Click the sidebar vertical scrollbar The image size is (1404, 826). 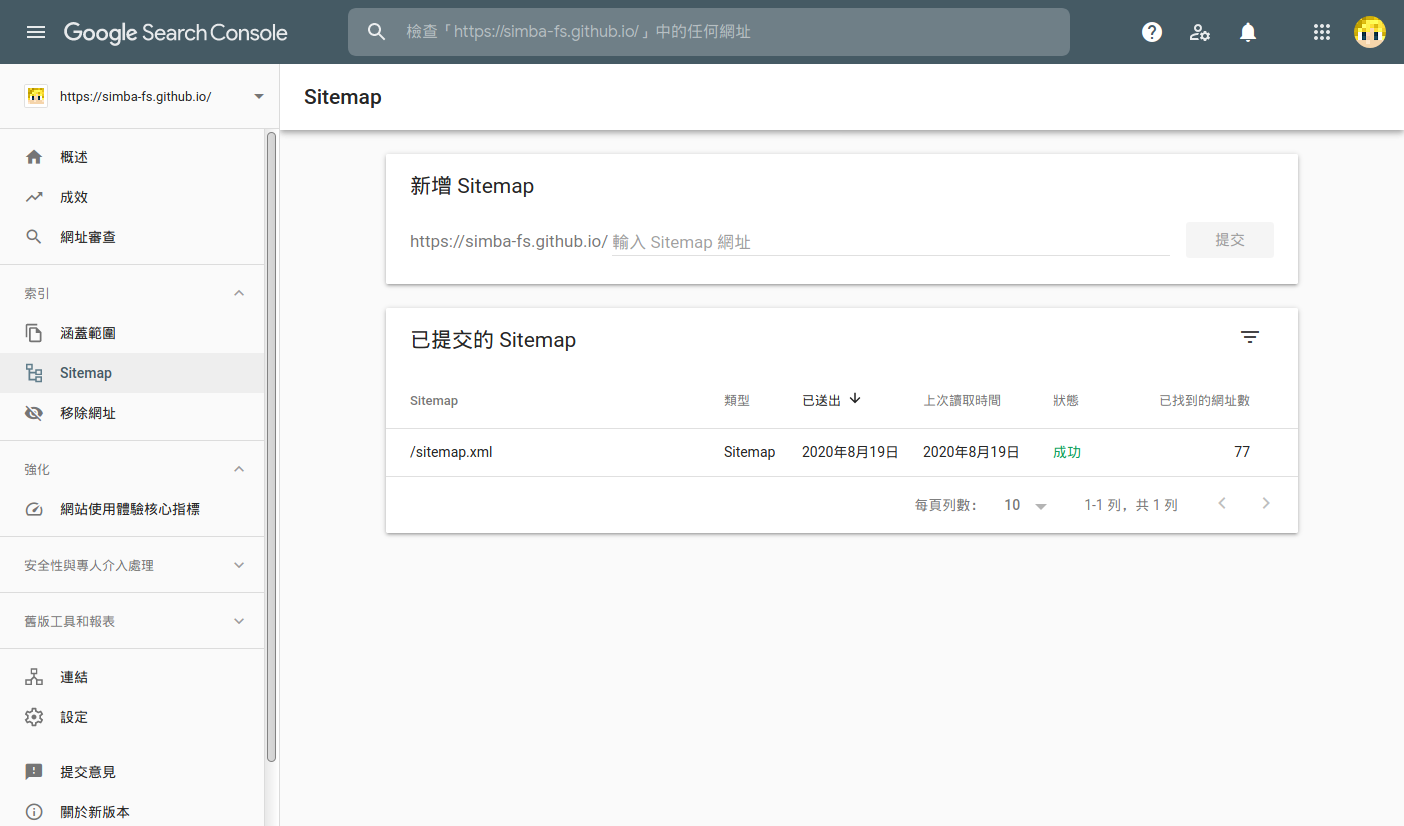pyautogui.click(x=271, y=447)
